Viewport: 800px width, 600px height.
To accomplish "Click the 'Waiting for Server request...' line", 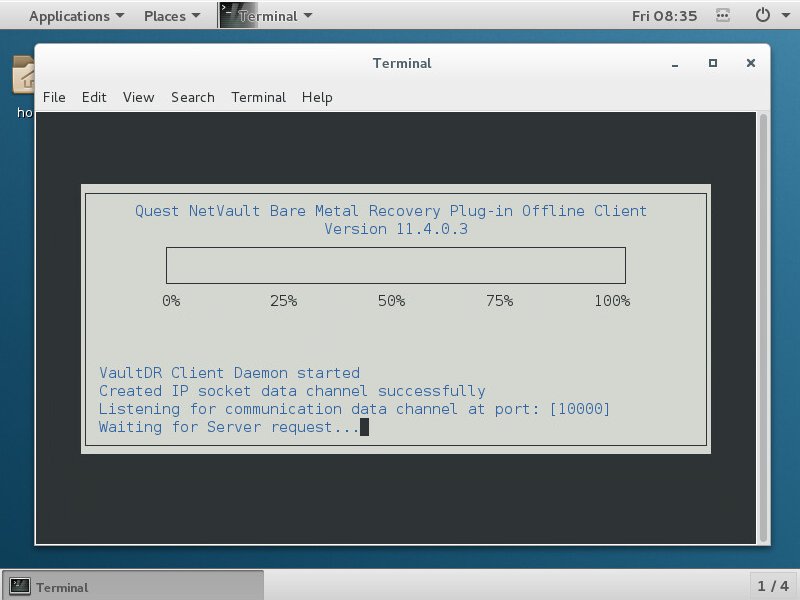I will [x=229, y=427].
